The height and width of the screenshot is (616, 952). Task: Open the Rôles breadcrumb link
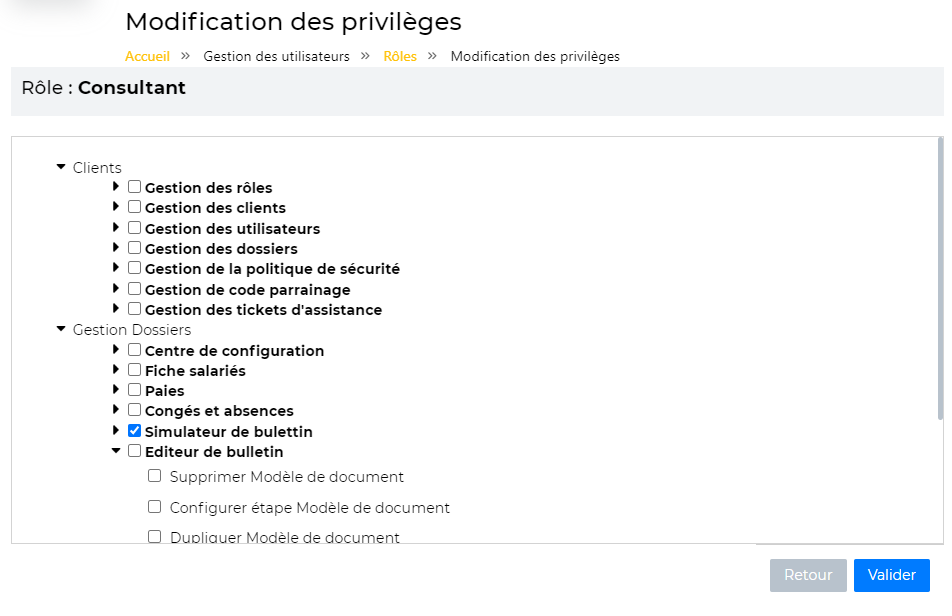click(400, 57)
